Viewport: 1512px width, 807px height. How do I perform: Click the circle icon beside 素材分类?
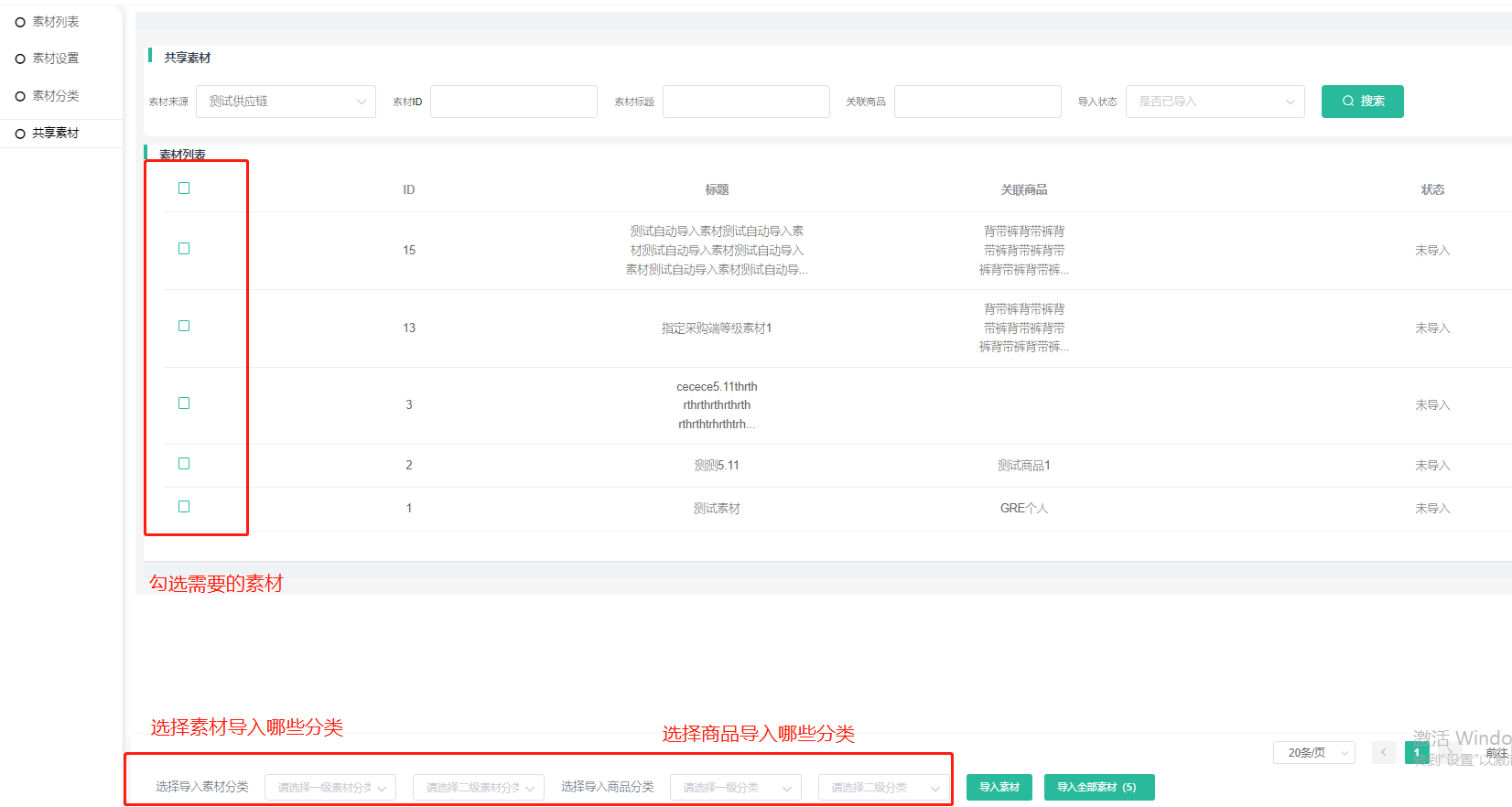pyautogui.click(x=20, y=96)
